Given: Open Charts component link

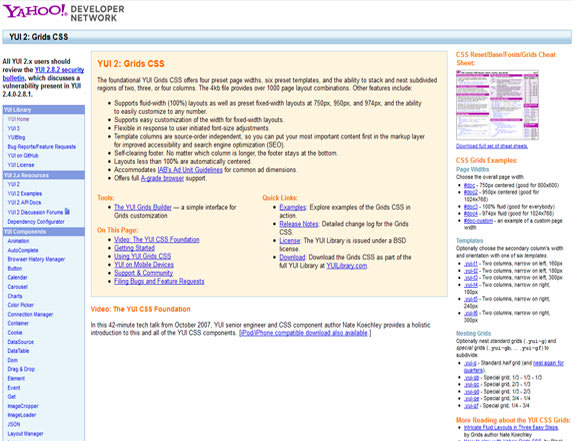Looking at the screenshot, I should 15,296.
